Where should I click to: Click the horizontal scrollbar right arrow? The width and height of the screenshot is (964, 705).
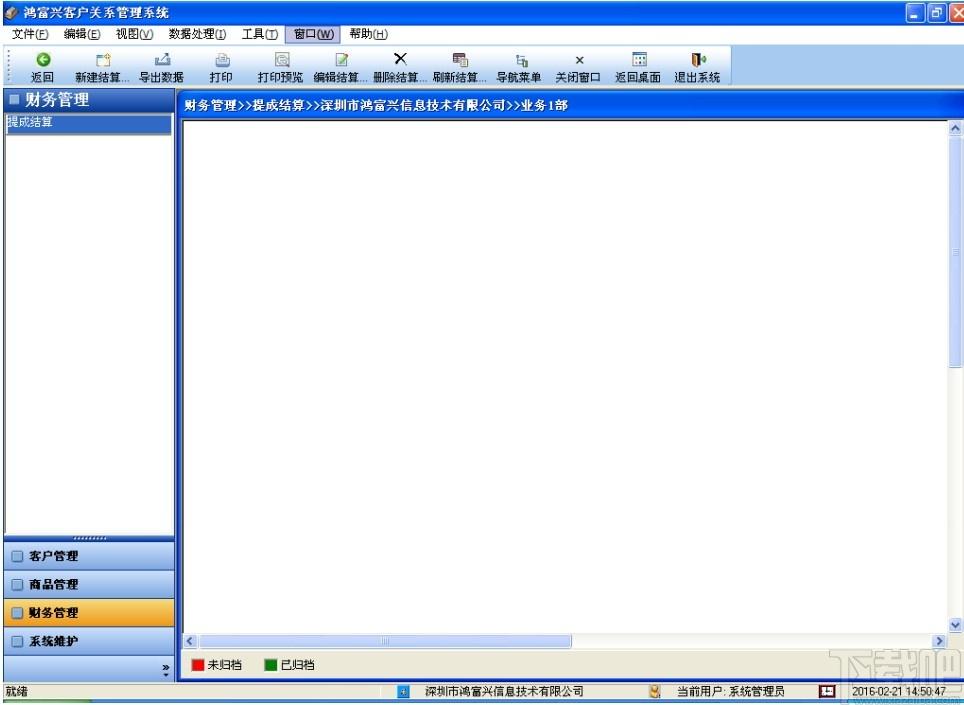coord(939,641)
